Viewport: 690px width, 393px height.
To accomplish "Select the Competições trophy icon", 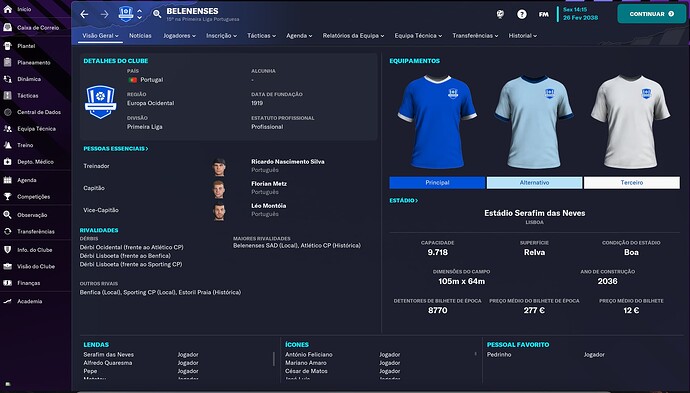I will click(x=7, y=197).
